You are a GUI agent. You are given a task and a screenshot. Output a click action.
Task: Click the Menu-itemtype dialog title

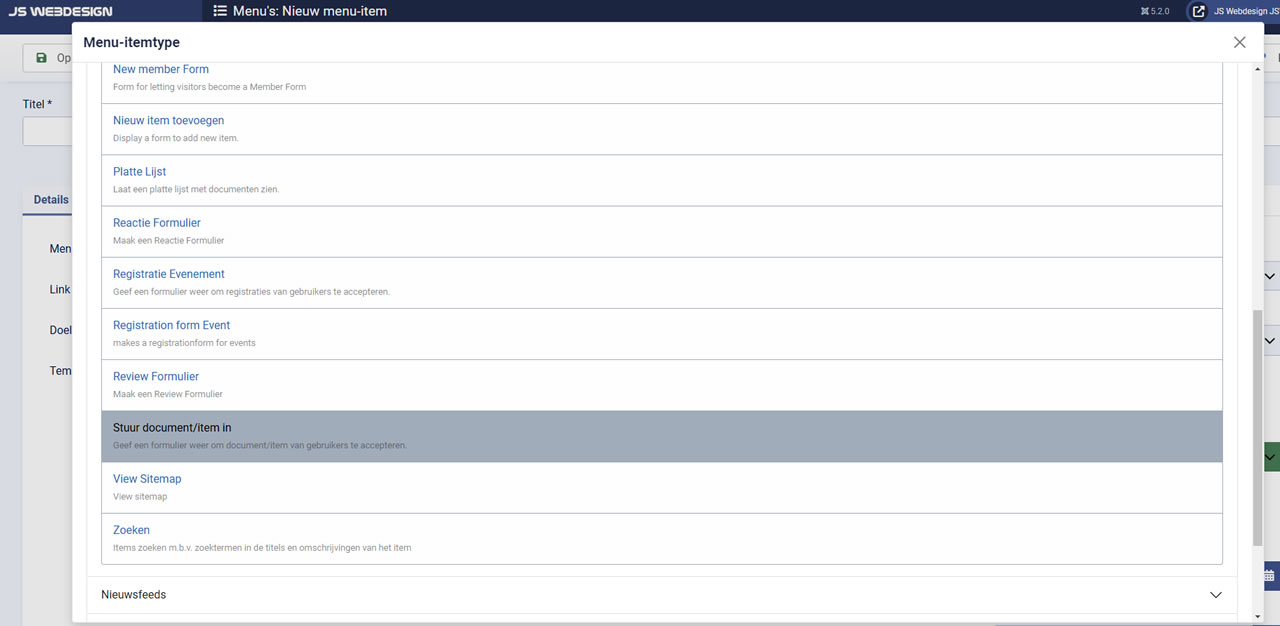point(134,43)
